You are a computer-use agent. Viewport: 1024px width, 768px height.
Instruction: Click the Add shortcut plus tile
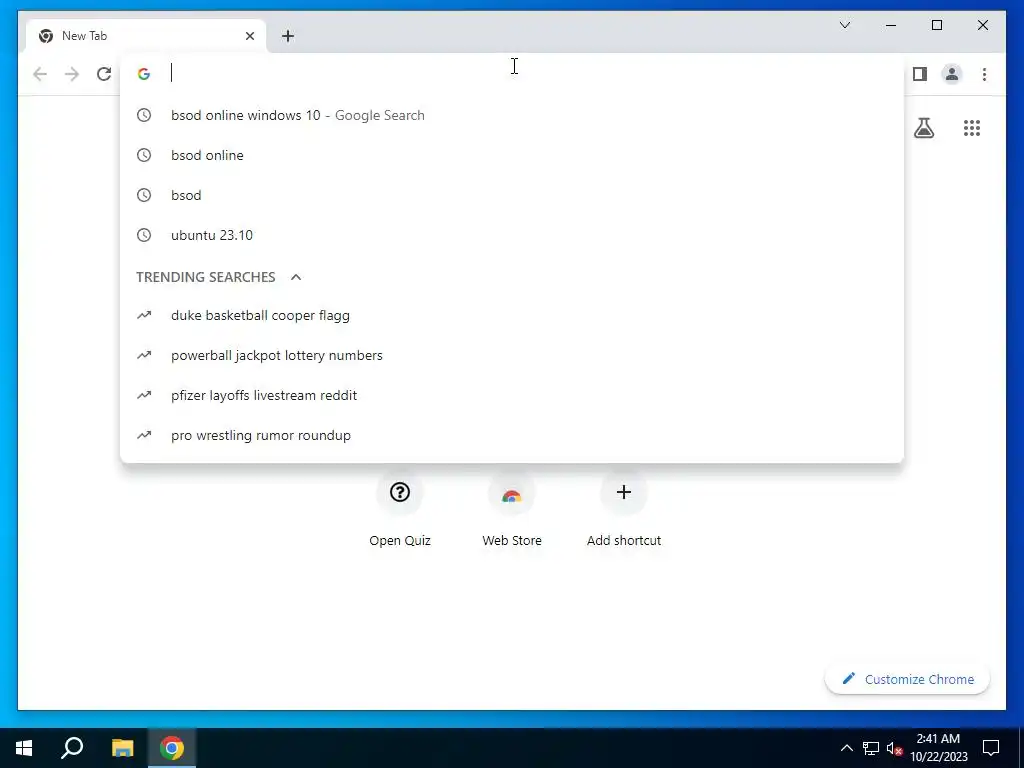[x=624, y=492]
